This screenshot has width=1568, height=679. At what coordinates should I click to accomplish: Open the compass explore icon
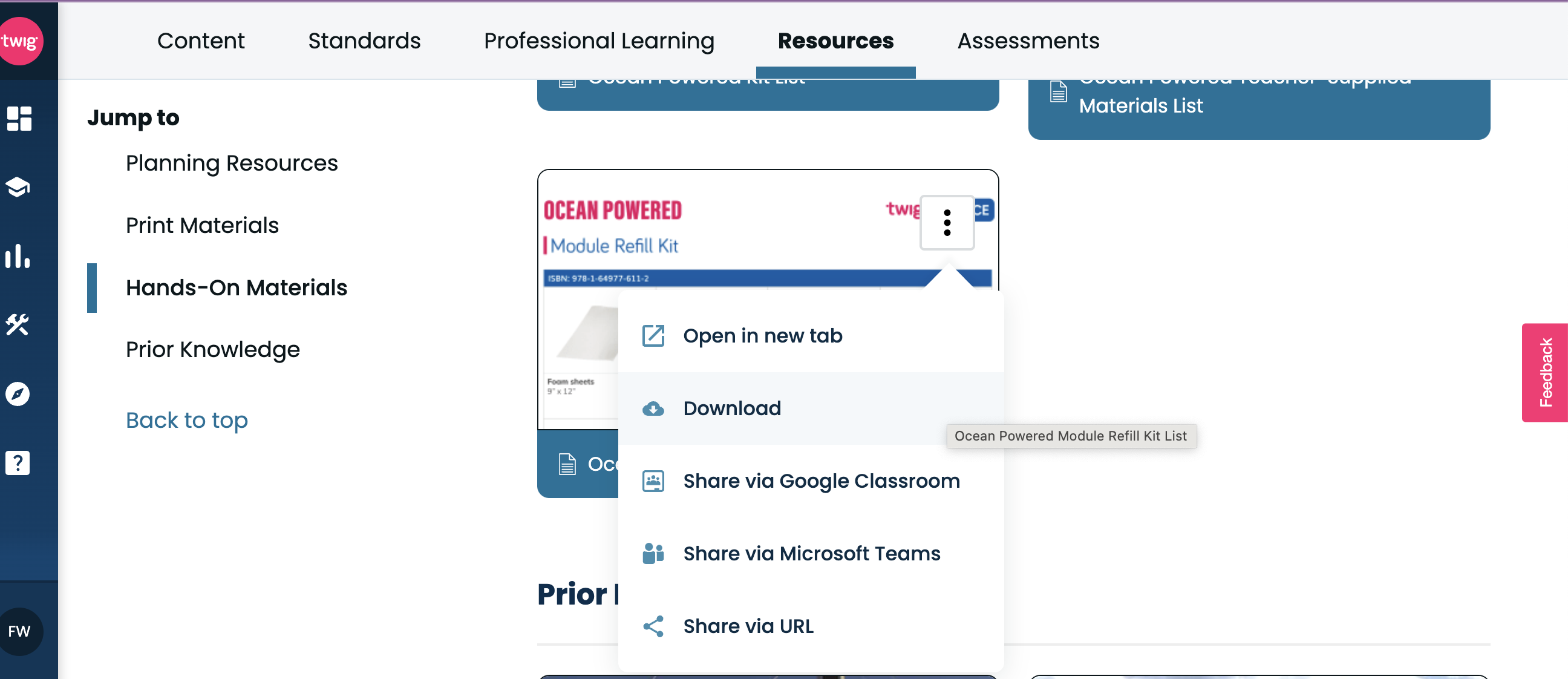point(18,393)
